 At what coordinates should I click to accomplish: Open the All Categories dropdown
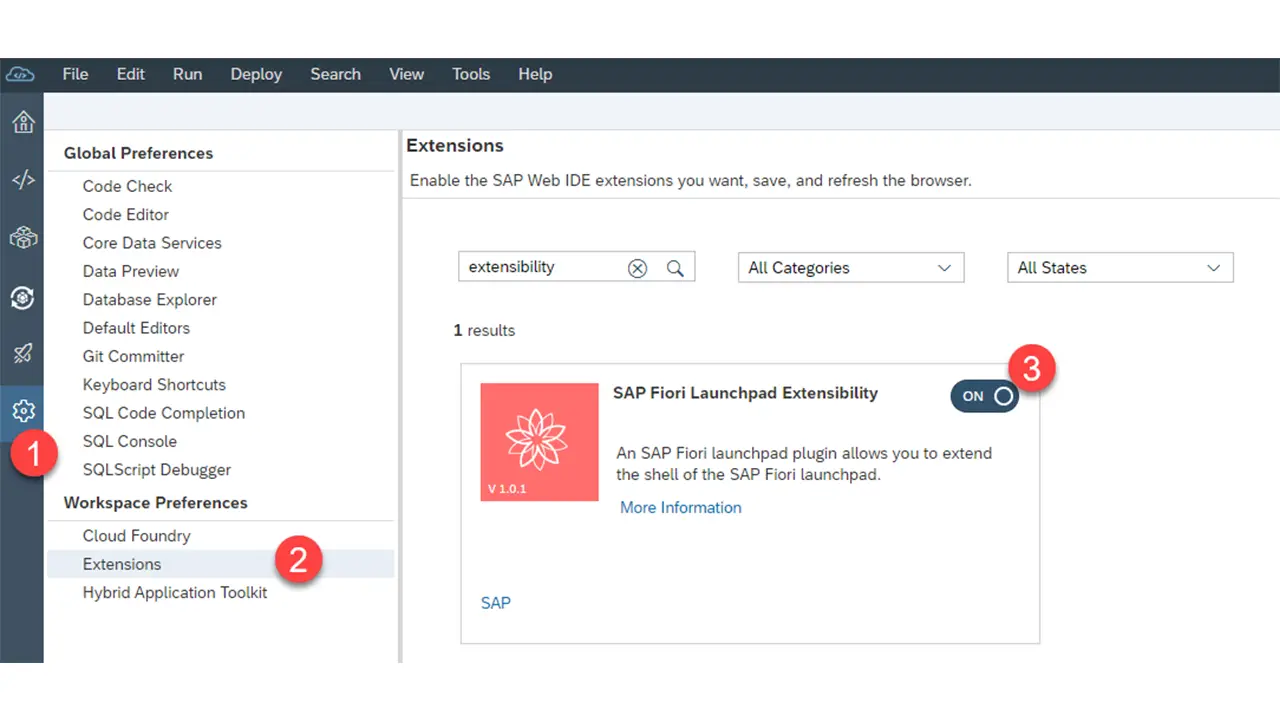tap(850, 268)
